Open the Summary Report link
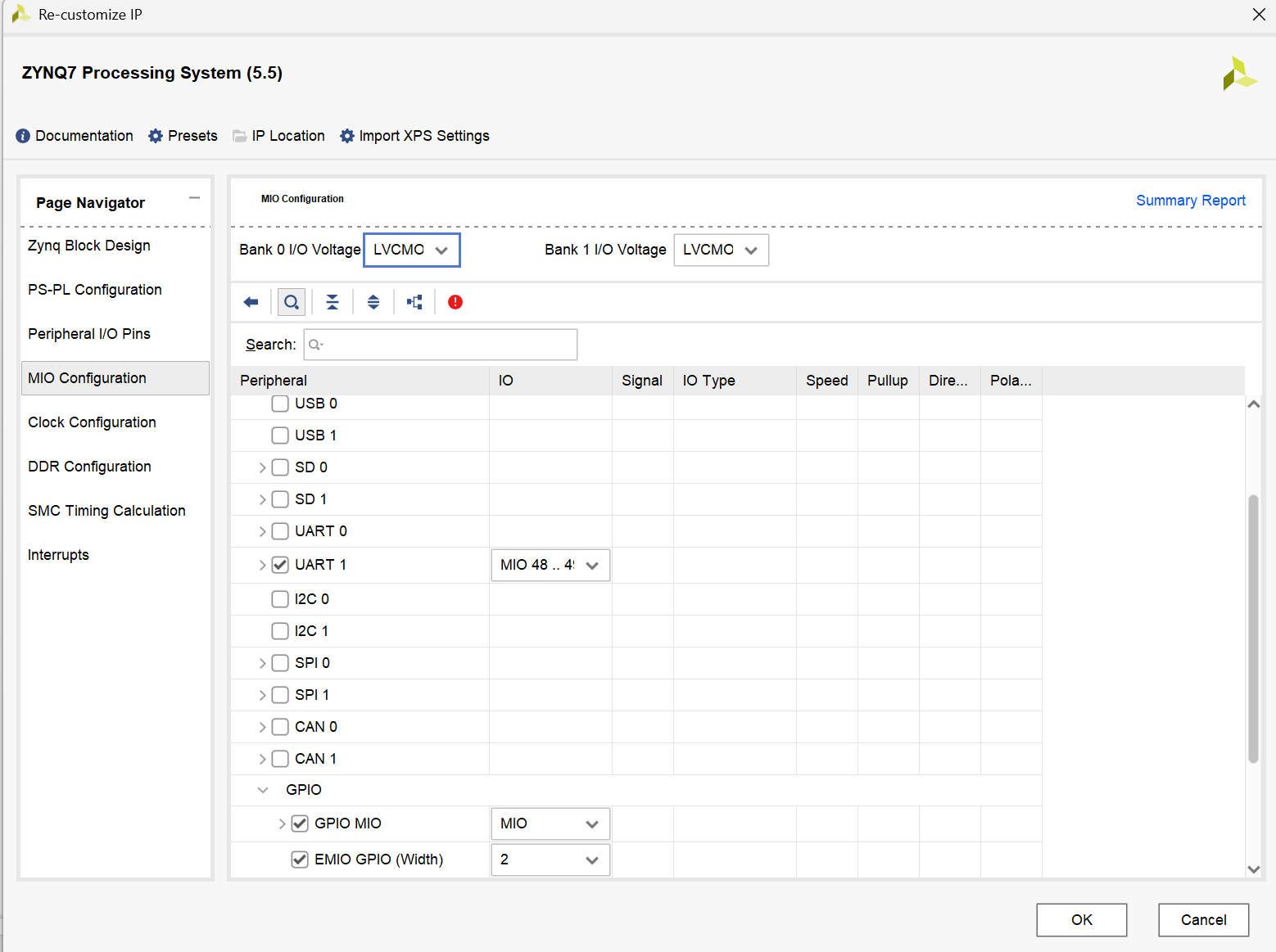The height and width of the screenshot is (952, 1276). coord(1190,201)
